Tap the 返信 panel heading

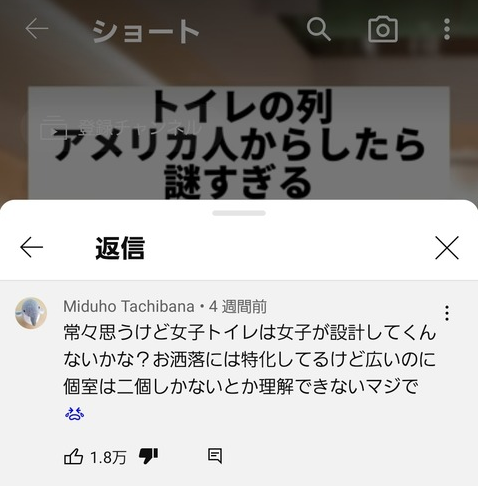120,248
